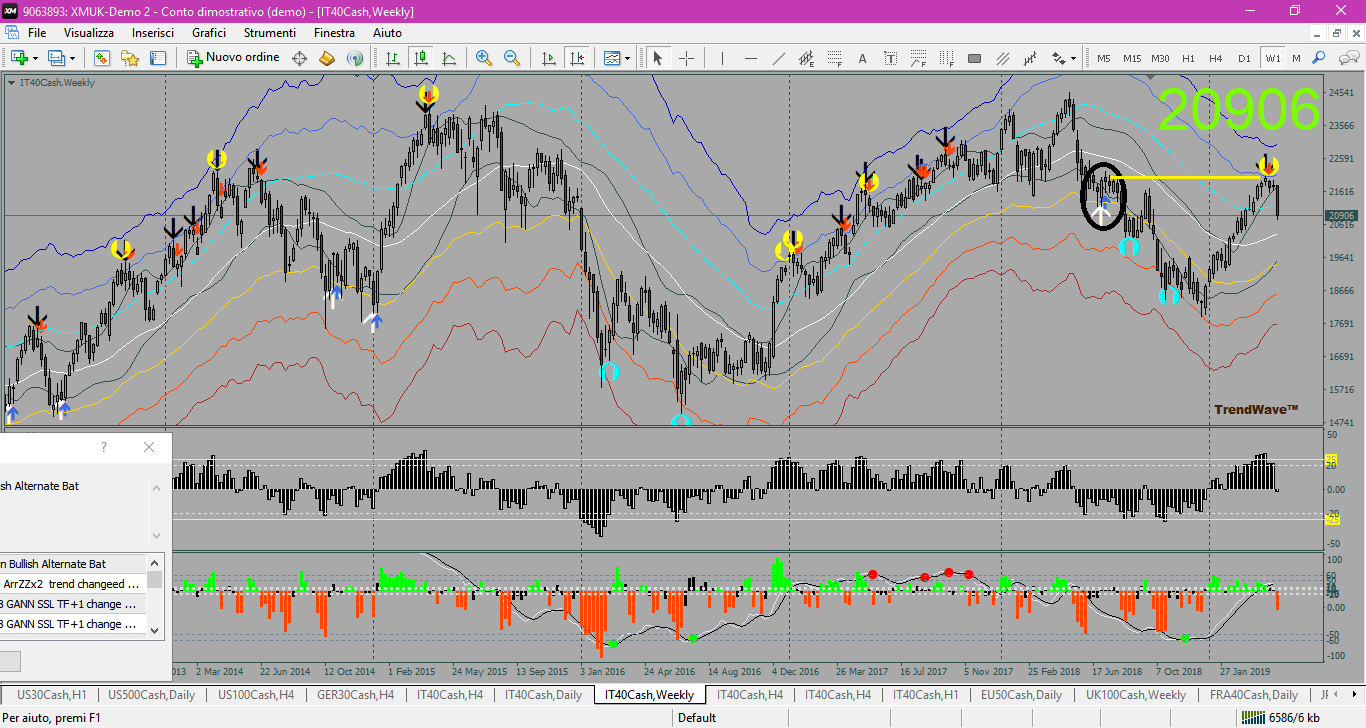Switch to the EU50Cash,Daily chart tab
1366x728 pixels.
pos(1021,694)
